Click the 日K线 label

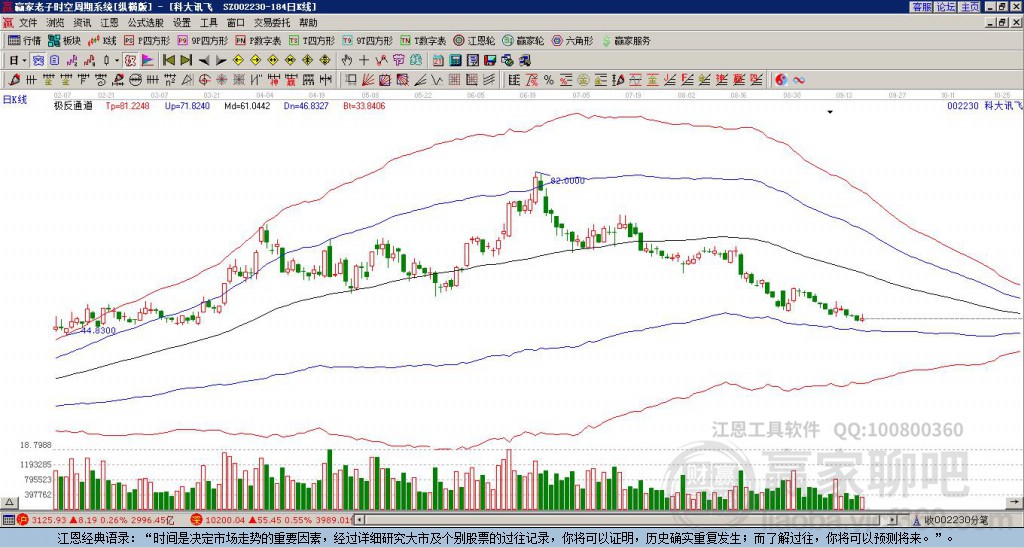pos(15,99)
